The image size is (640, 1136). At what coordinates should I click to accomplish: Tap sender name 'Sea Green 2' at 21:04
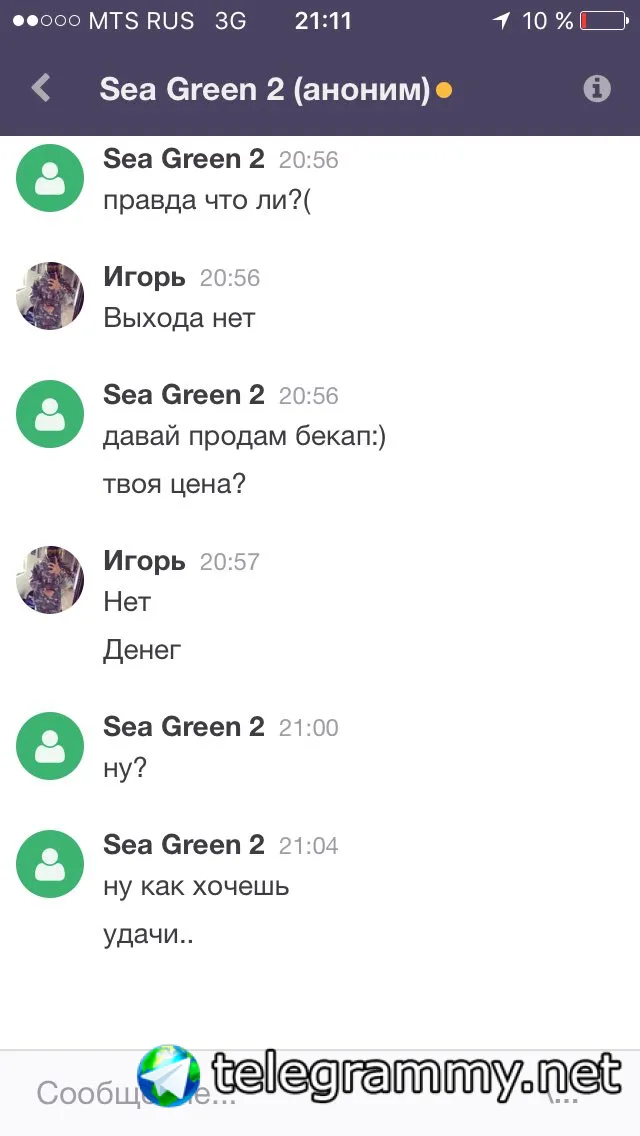click(x=184, y=845)
